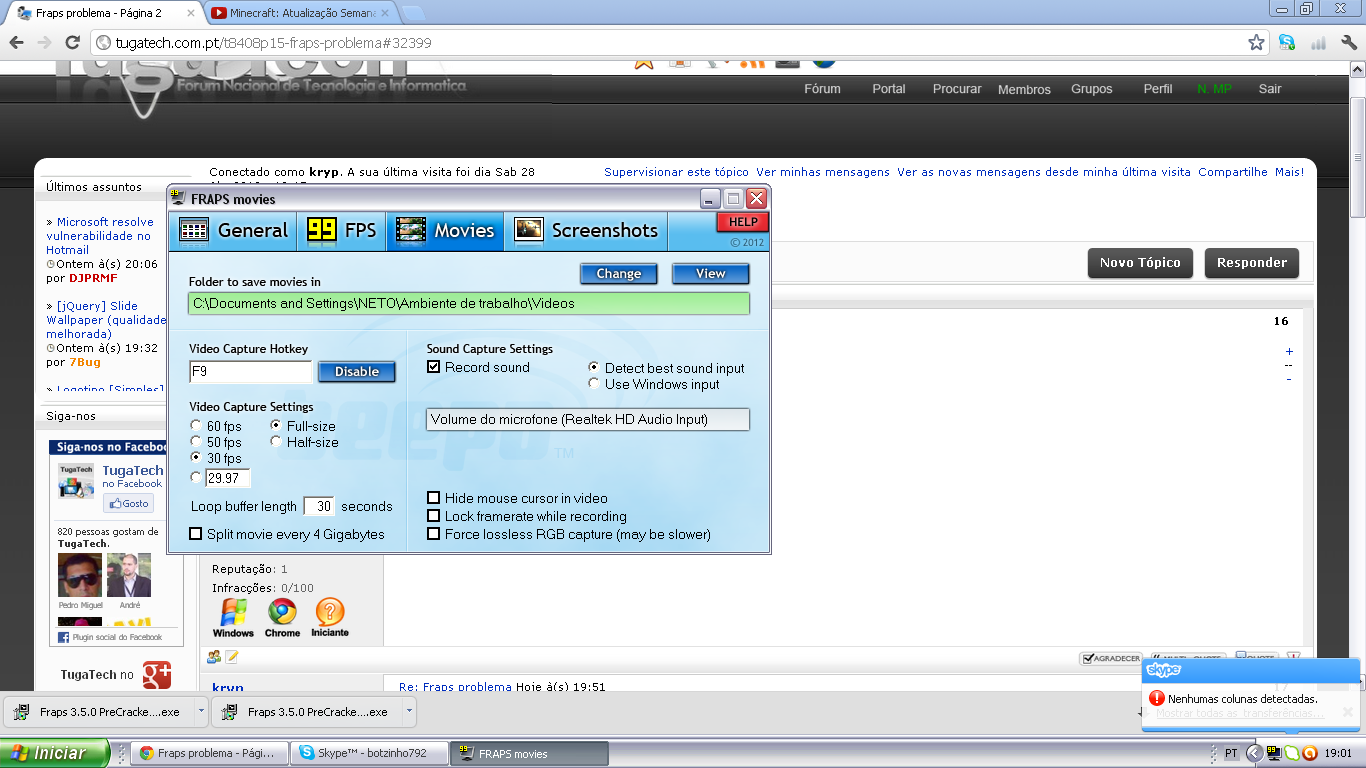Viewport: 1366px width, 768px height.
Task: Click the Novo Tópico button
Action: pyautogui.click(x=1140, y=263)
